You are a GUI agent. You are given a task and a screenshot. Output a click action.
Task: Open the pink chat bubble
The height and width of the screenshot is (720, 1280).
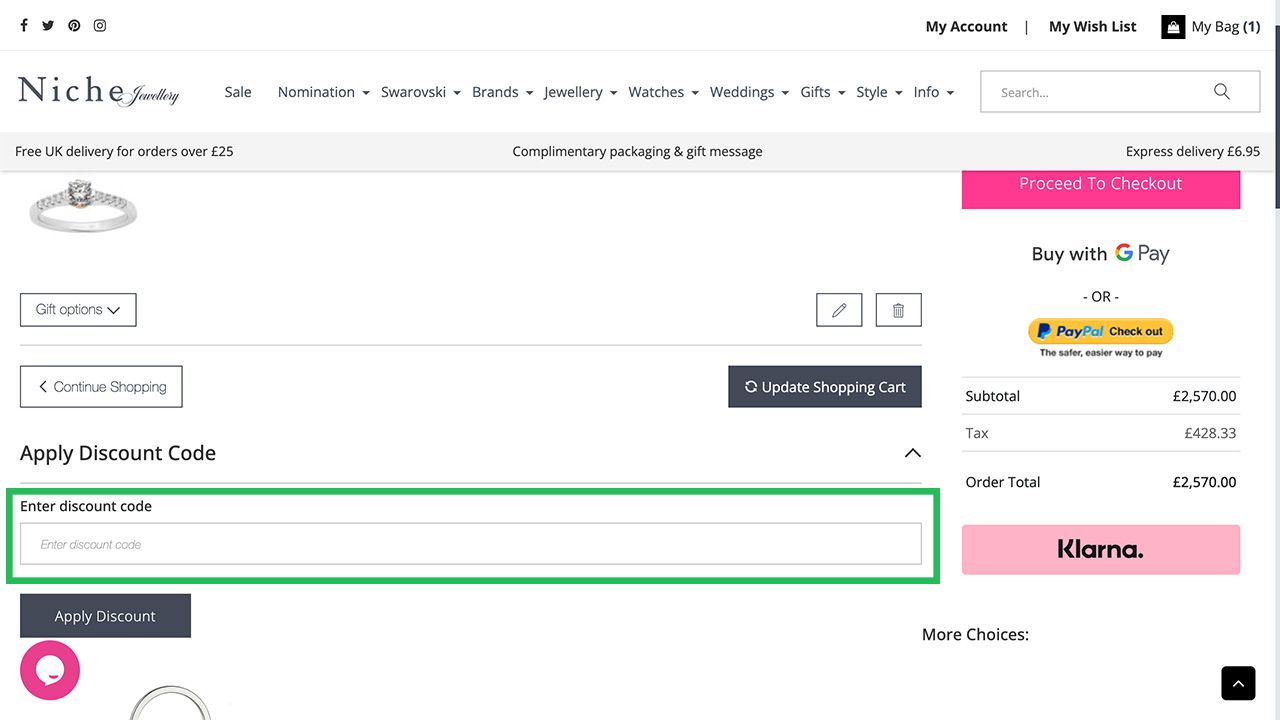click(x=50, y=670)
